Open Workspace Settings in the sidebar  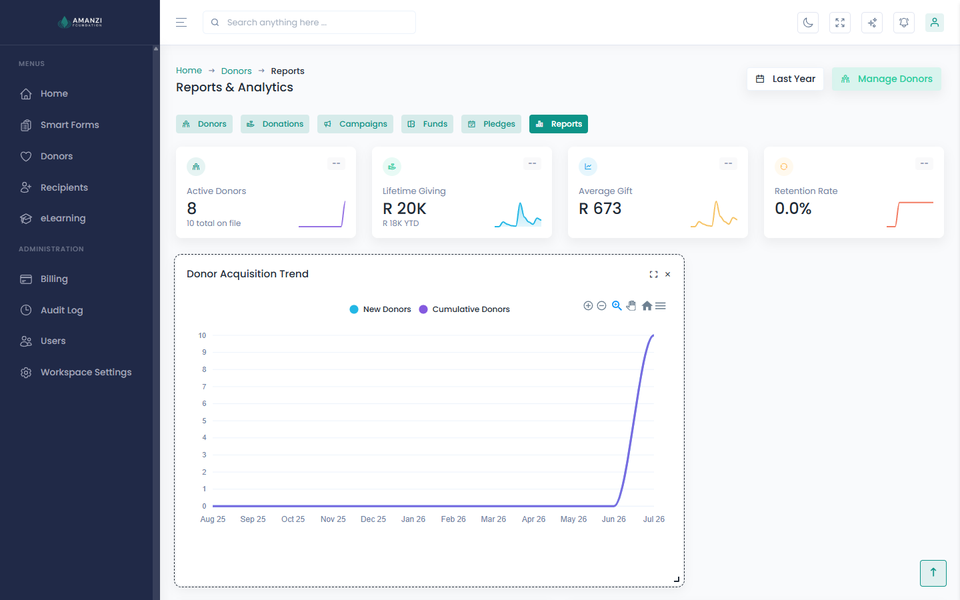[x=76, y=372]
